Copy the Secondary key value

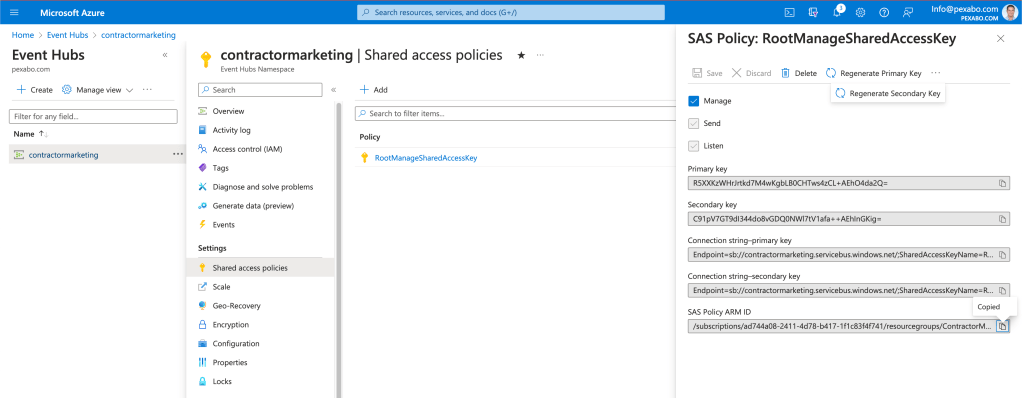pyautogui.click(x=1002, y=219)
